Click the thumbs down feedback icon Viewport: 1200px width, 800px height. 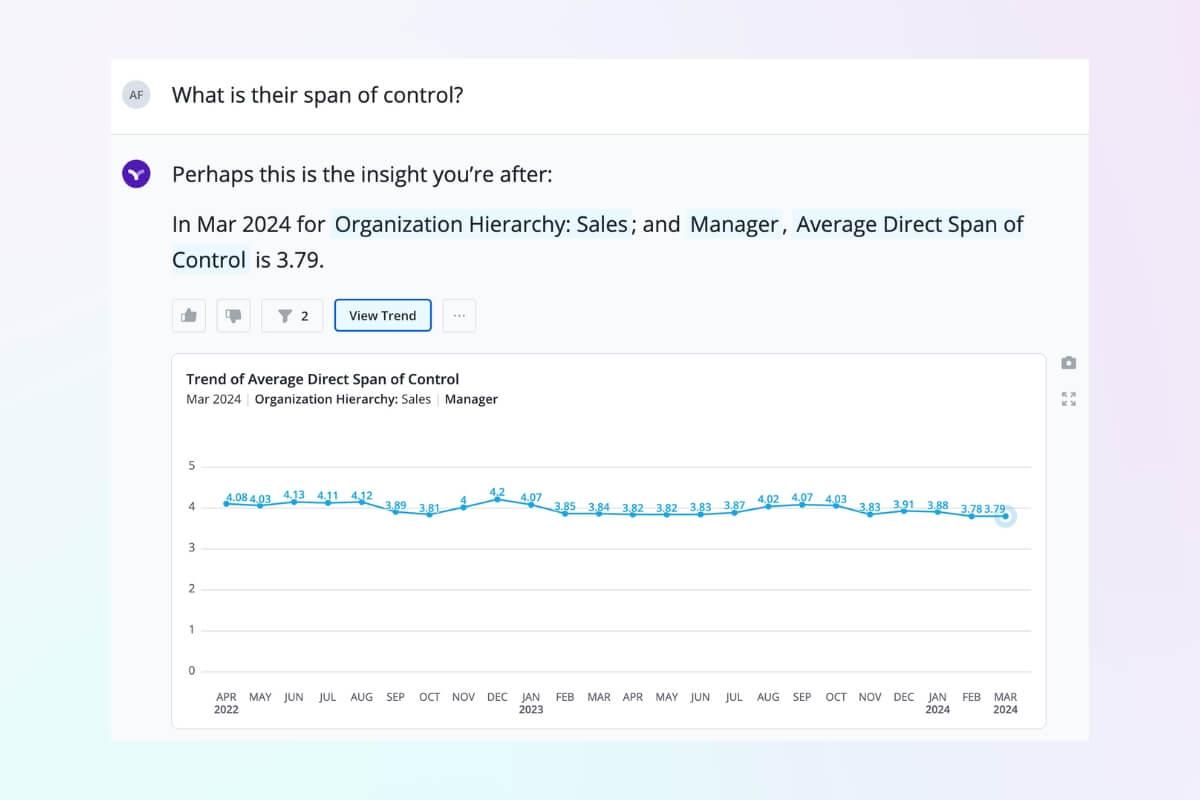point(234,316)
